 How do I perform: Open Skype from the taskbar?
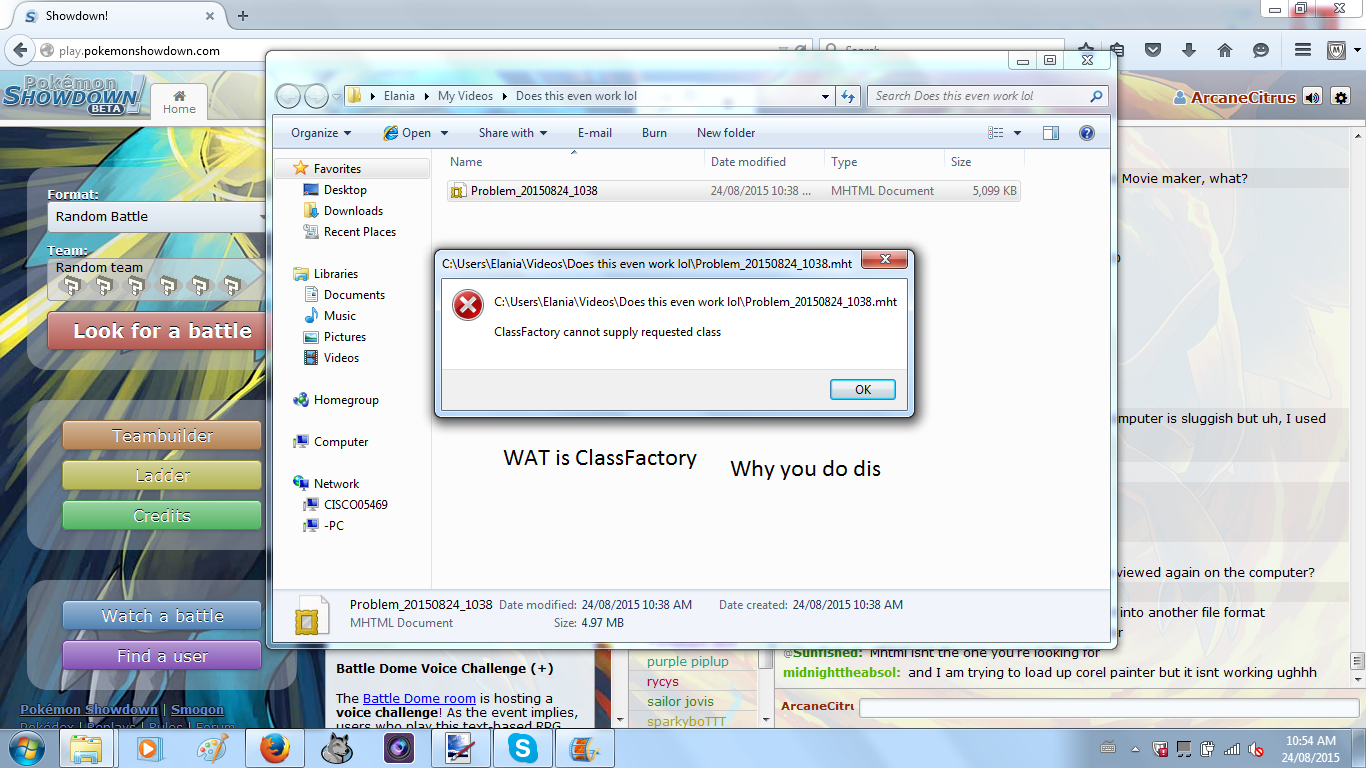coord(521,748)
